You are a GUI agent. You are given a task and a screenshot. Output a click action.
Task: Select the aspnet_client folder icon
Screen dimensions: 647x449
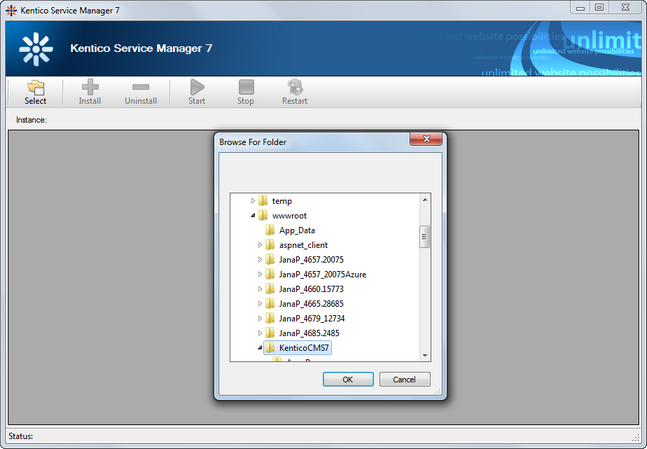point(270,245)
